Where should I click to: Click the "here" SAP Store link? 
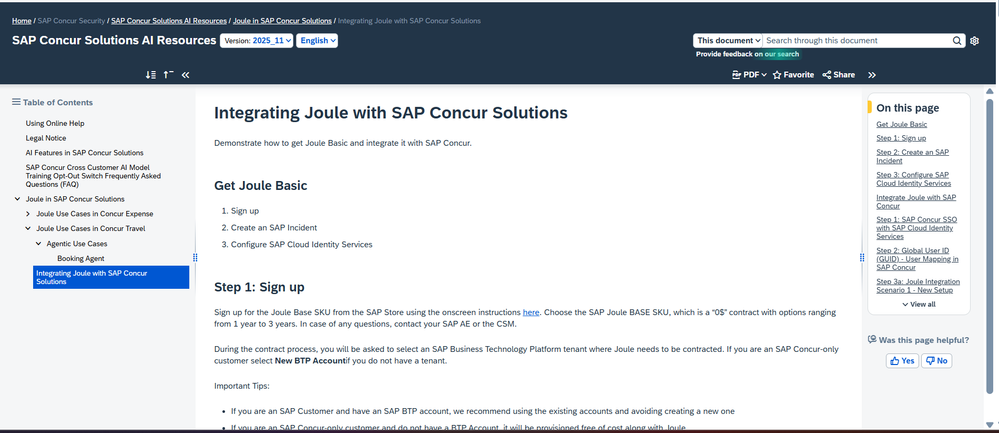pyautogui.click(x=531, y=312)
